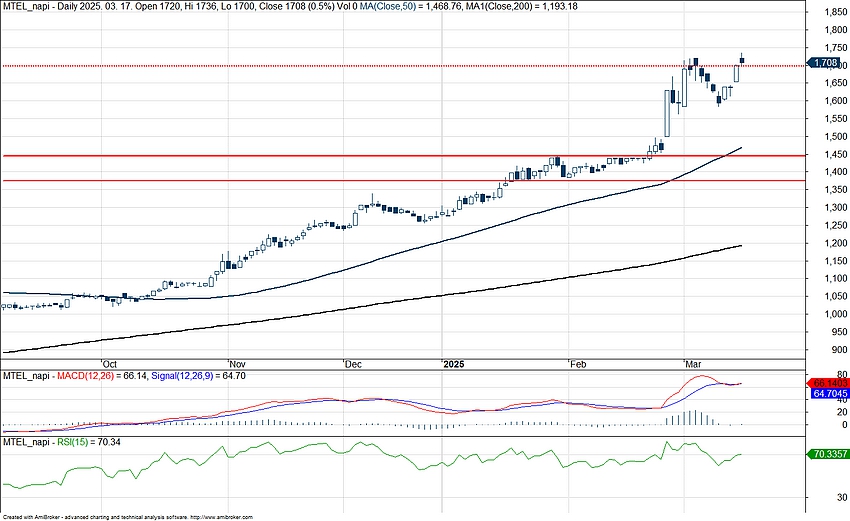This screenshot has height=521, width=850.
Task: Click the 900 price axis label
Action: click(x=839, y=350)
